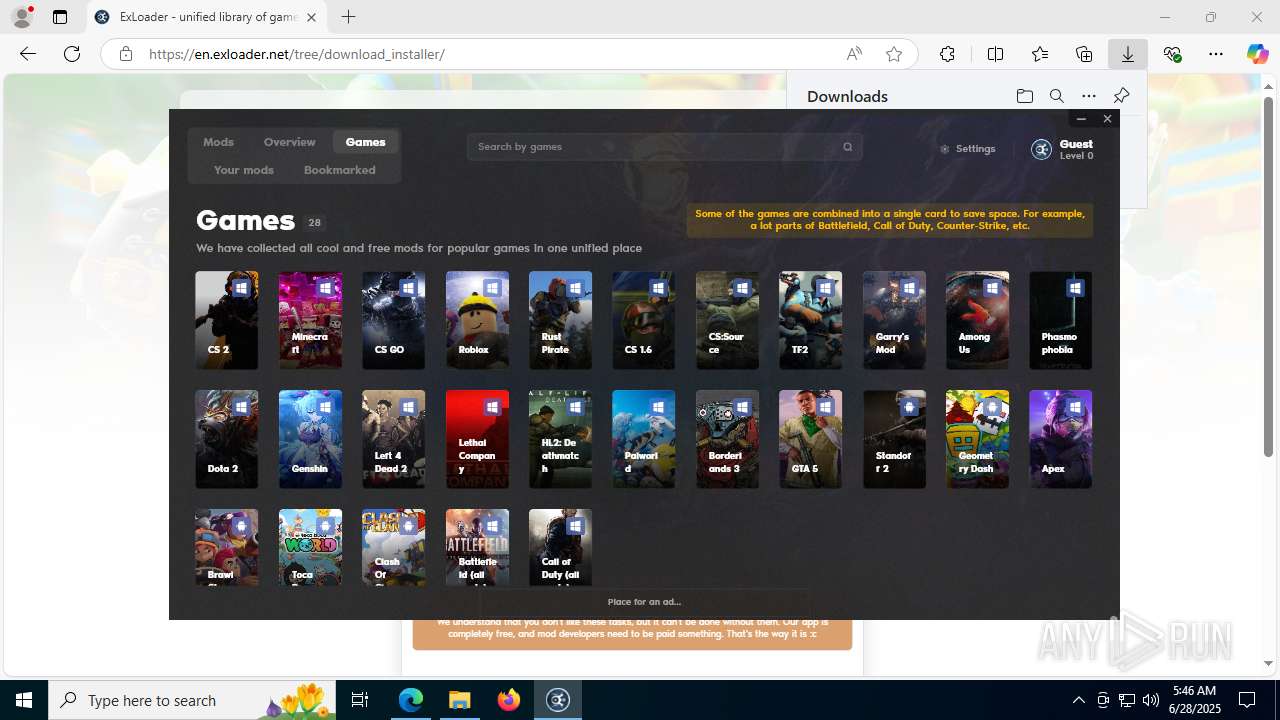The width and height of the screenshot is (1280, 720).
Task: Open the Brawl Stars game card
Action: [227, 547]
